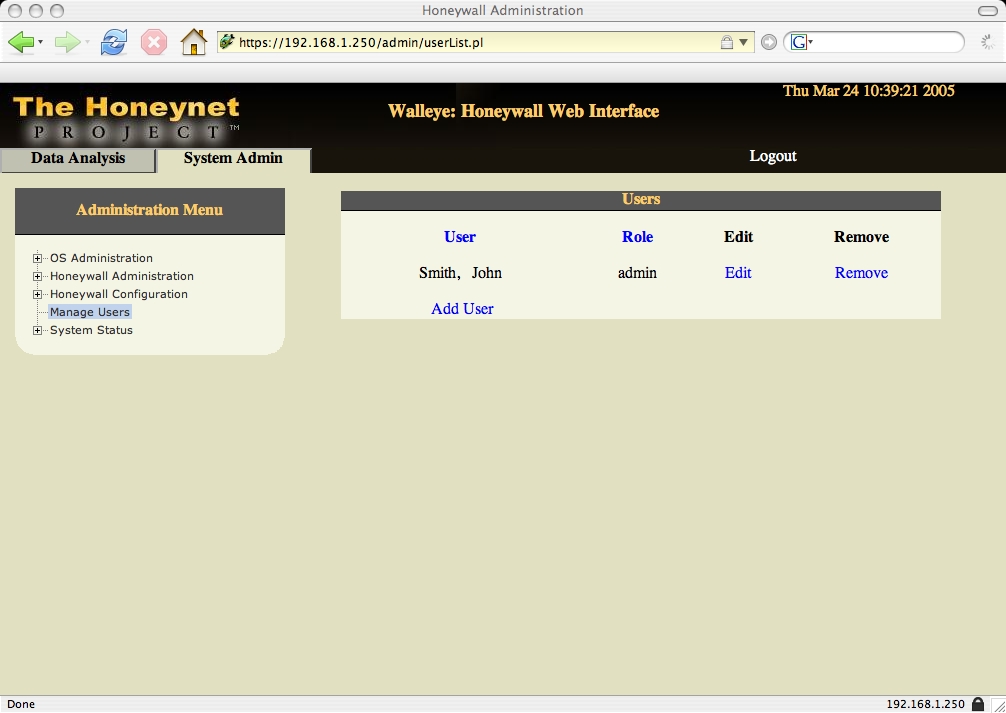Go back with the green Back arrow

point(21,42)
